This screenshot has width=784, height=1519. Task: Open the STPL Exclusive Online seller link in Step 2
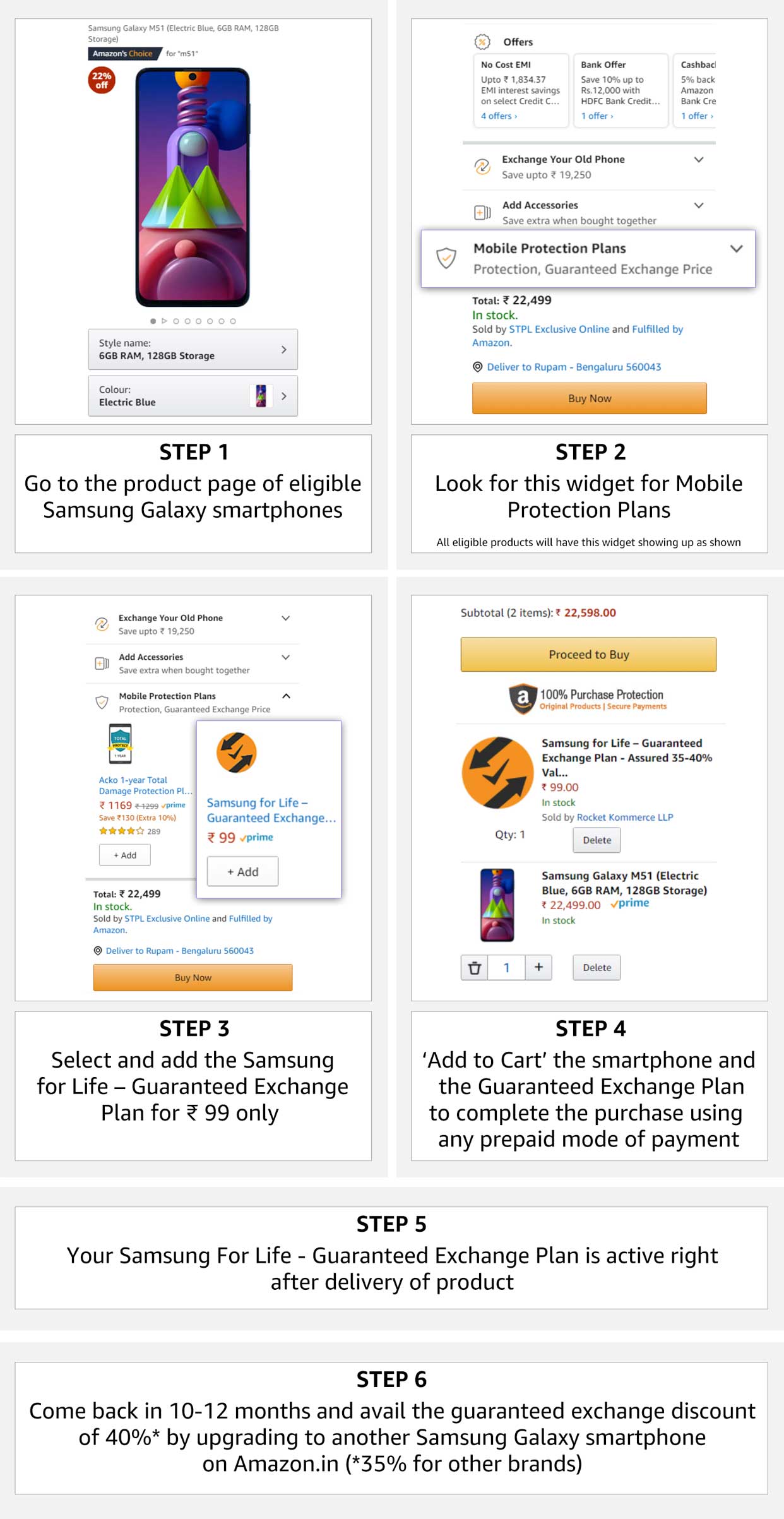[559, 329]
